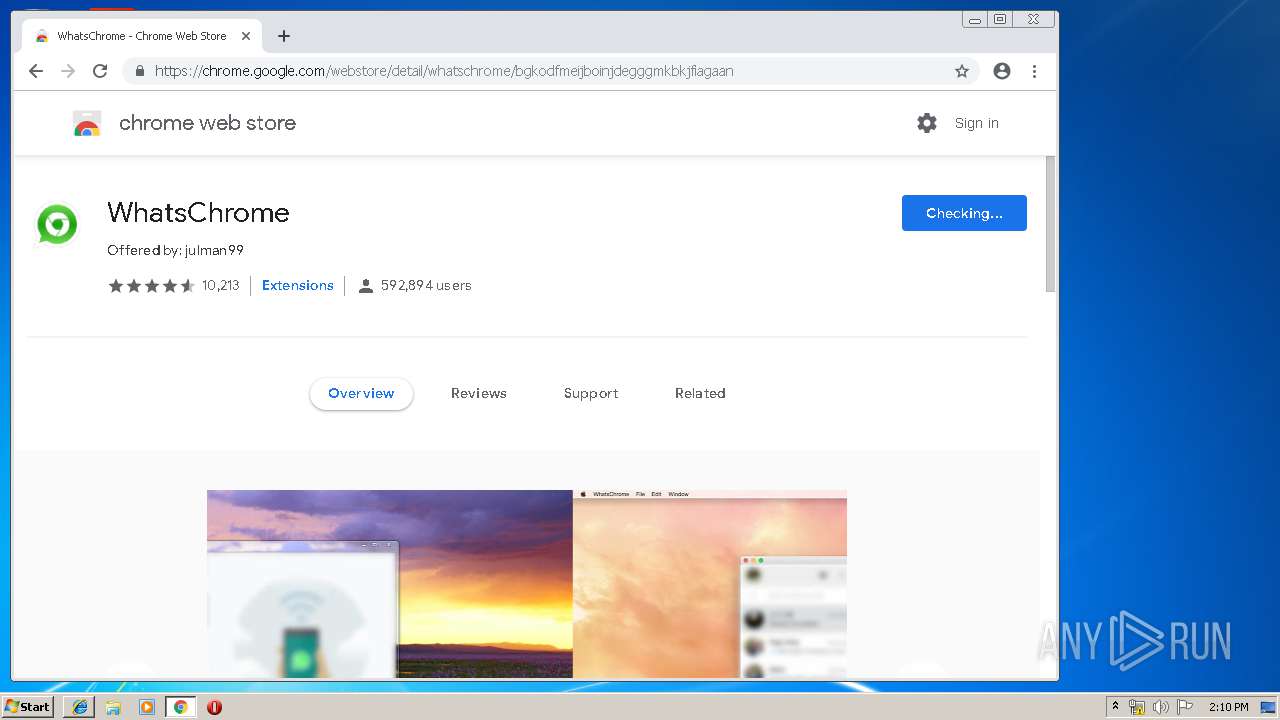
Task: Click the Action Center flag icon
Action: (1185, 707)
